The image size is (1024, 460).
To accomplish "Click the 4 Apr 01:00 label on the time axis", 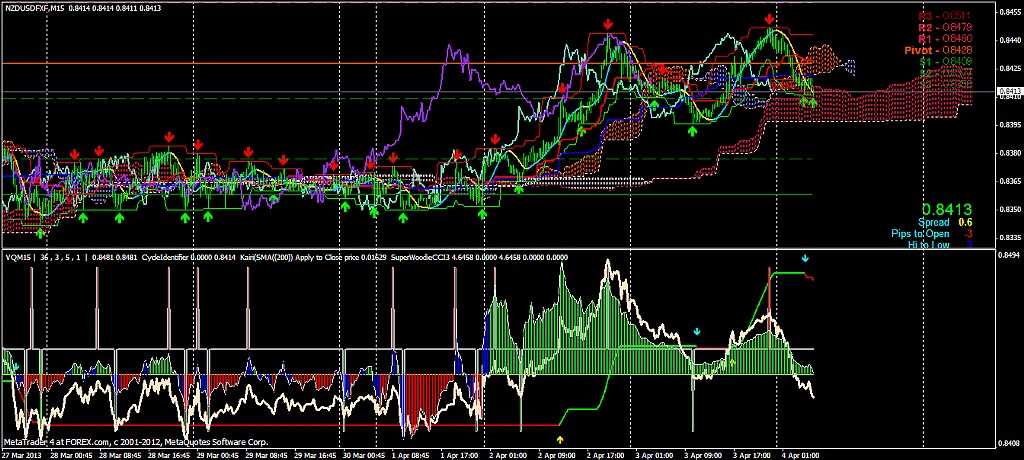I will click(799, 454).
